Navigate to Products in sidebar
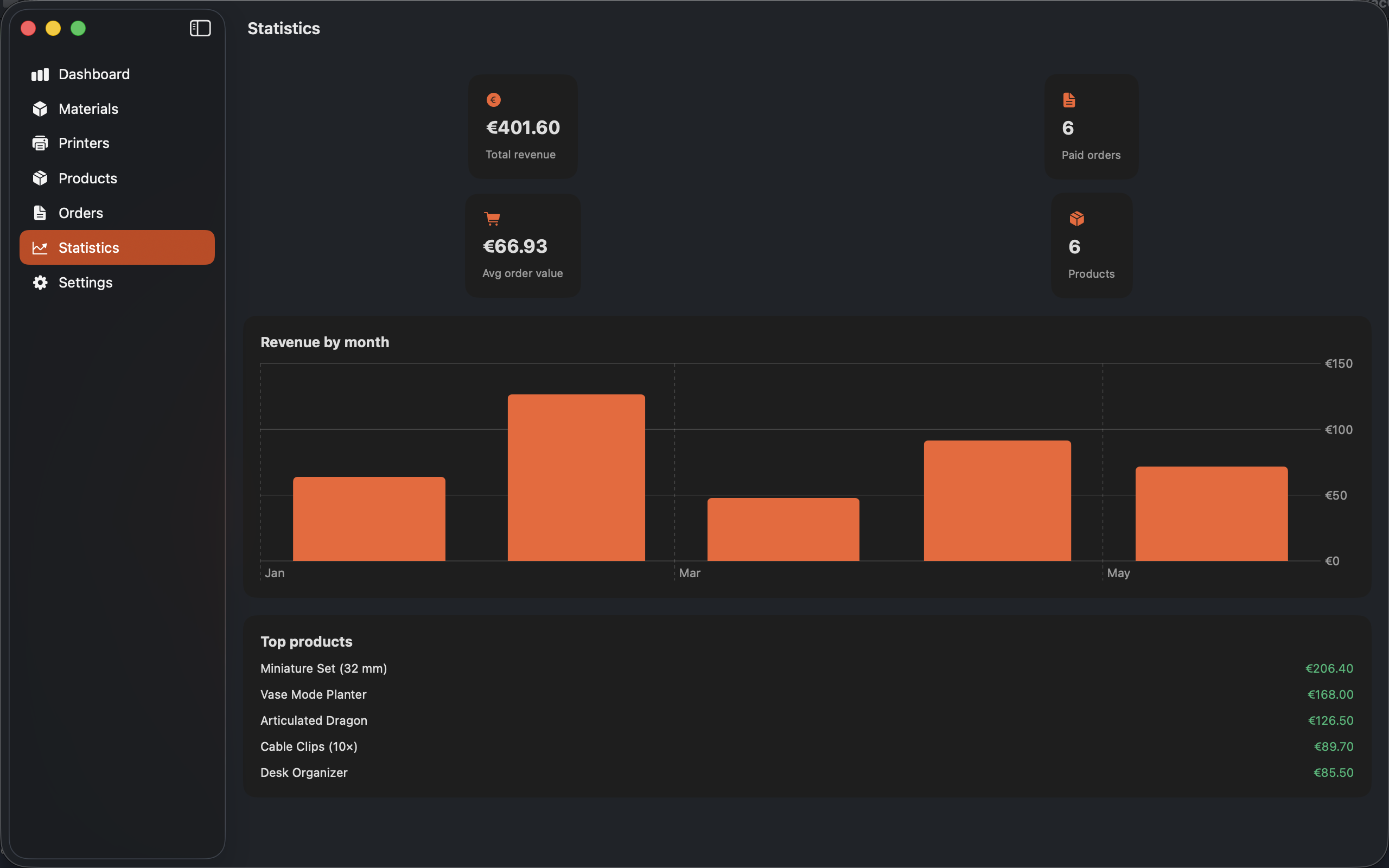 [x=117, y=178]
